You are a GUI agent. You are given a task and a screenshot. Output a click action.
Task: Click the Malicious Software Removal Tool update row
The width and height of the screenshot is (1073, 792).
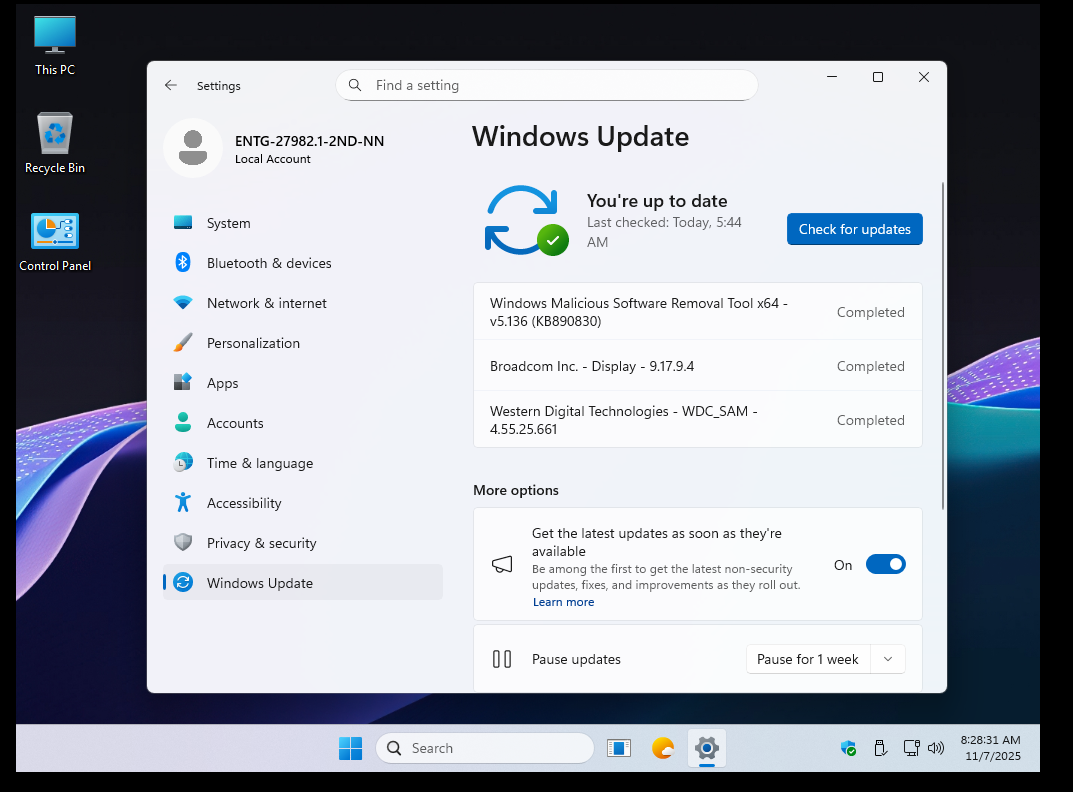coord(697,311)
